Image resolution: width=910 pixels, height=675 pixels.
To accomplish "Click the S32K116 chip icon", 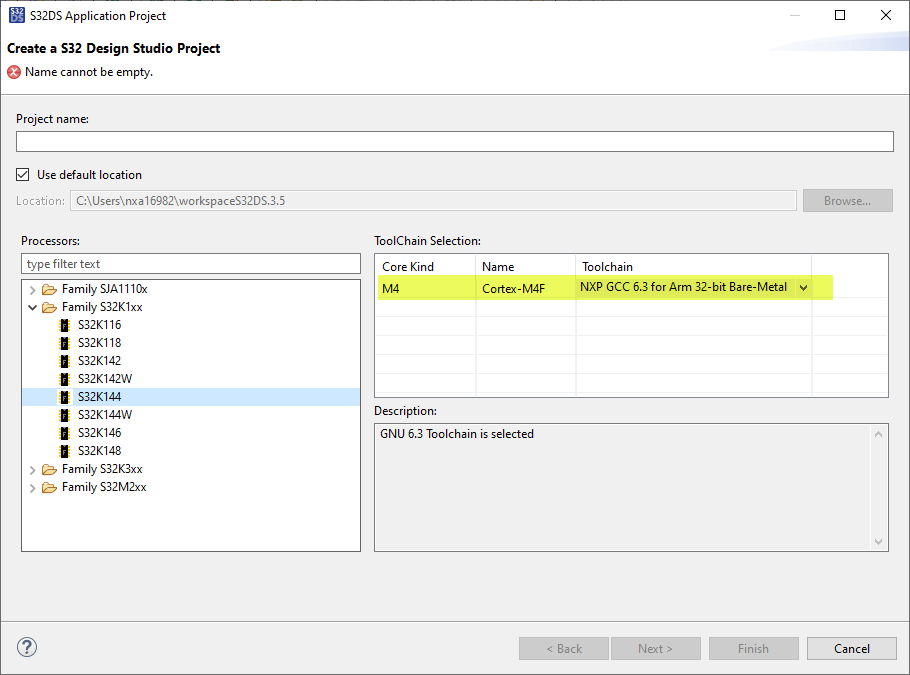I will pos(65,325).
